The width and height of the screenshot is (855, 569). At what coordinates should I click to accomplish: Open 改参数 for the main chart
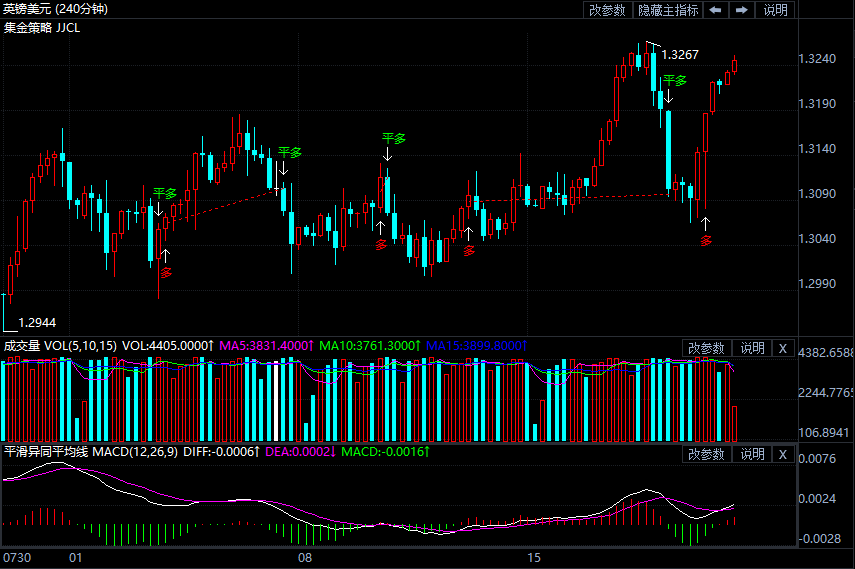[607, 10]
